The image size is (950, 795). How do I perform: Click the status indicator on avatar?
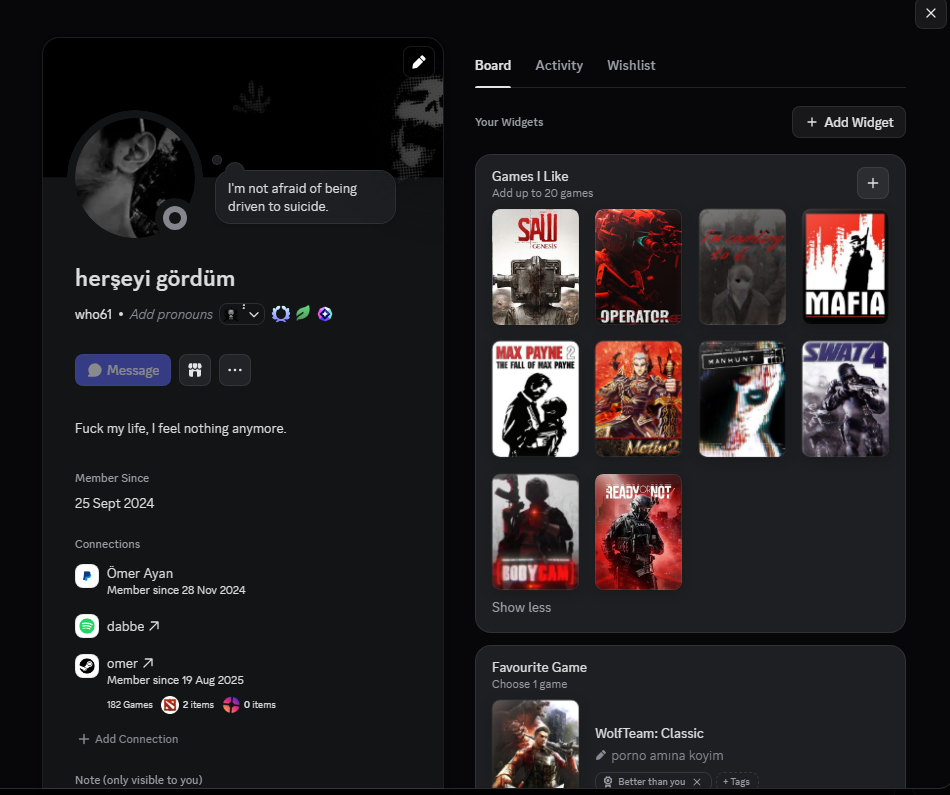tap(174, 218)
